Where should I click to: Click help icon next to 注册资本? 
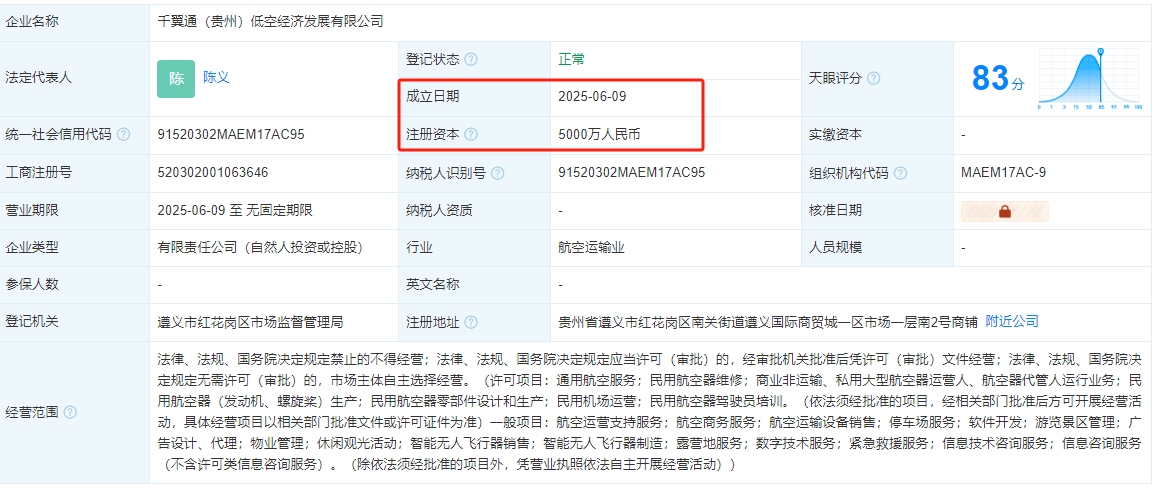pos(471,135)
